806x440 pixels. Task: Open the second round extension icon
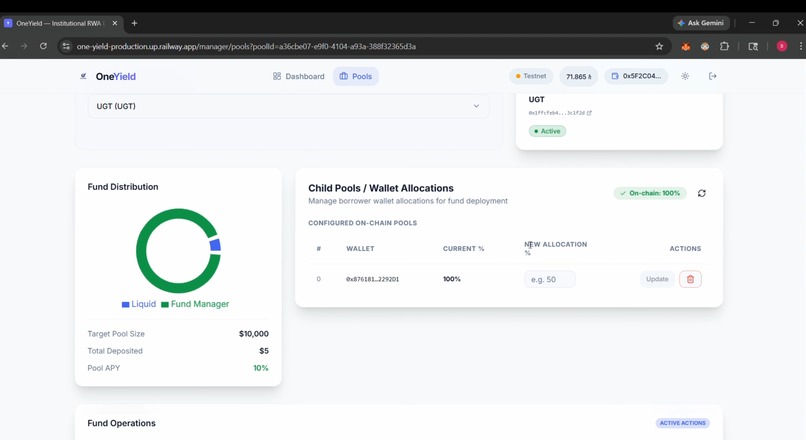click(x=705, y=46)
